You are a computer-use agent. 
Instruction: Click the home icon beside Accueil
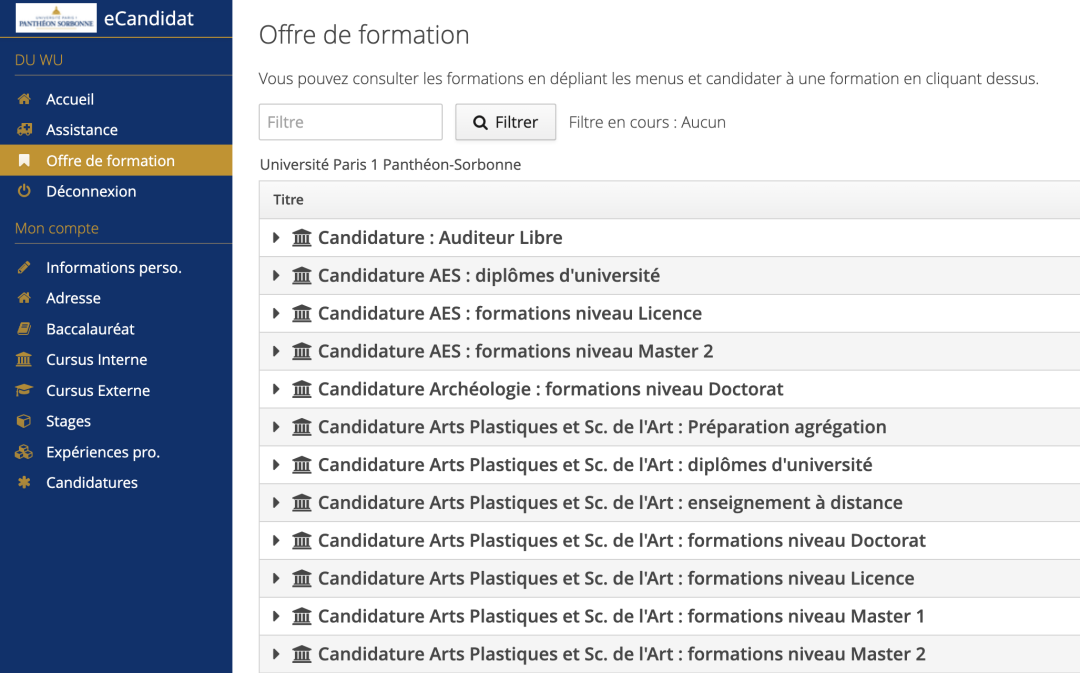[x=24, y=100]
